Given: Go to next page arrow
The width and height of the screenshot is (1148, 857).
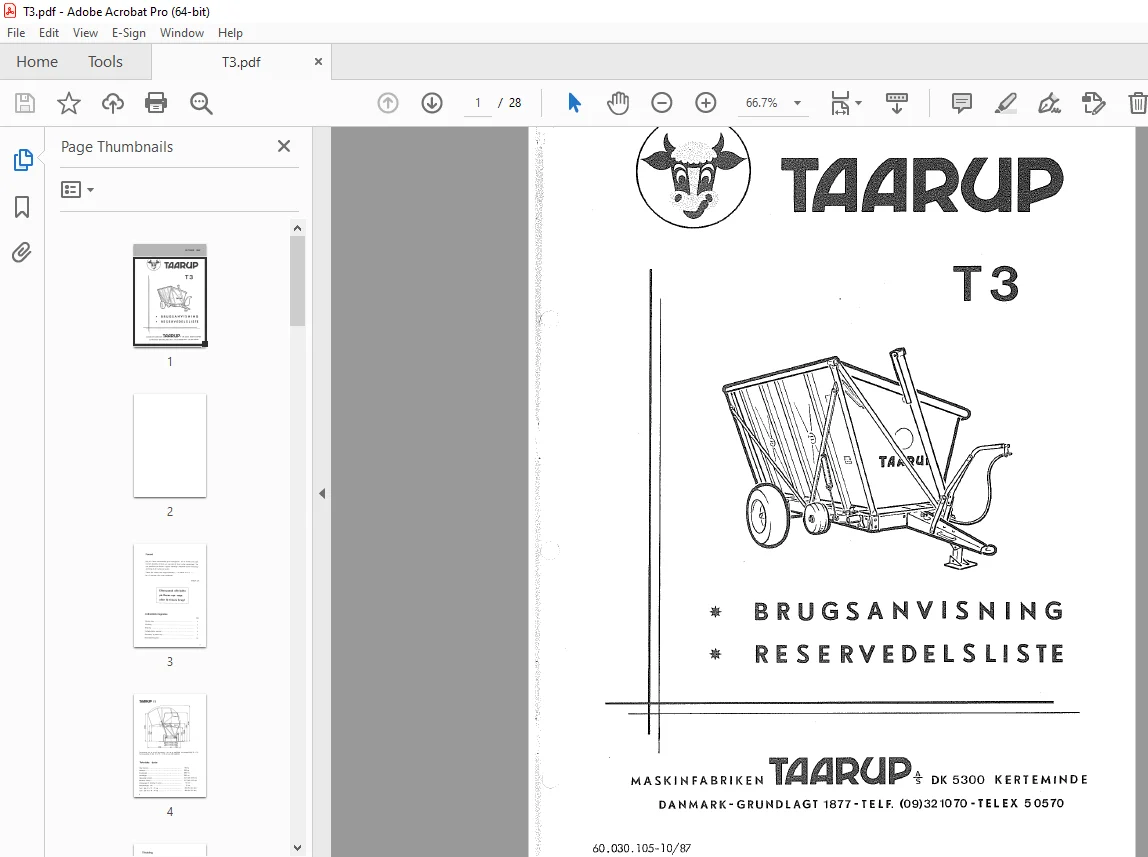Looking at the screenshot, I should coord(432,103).
